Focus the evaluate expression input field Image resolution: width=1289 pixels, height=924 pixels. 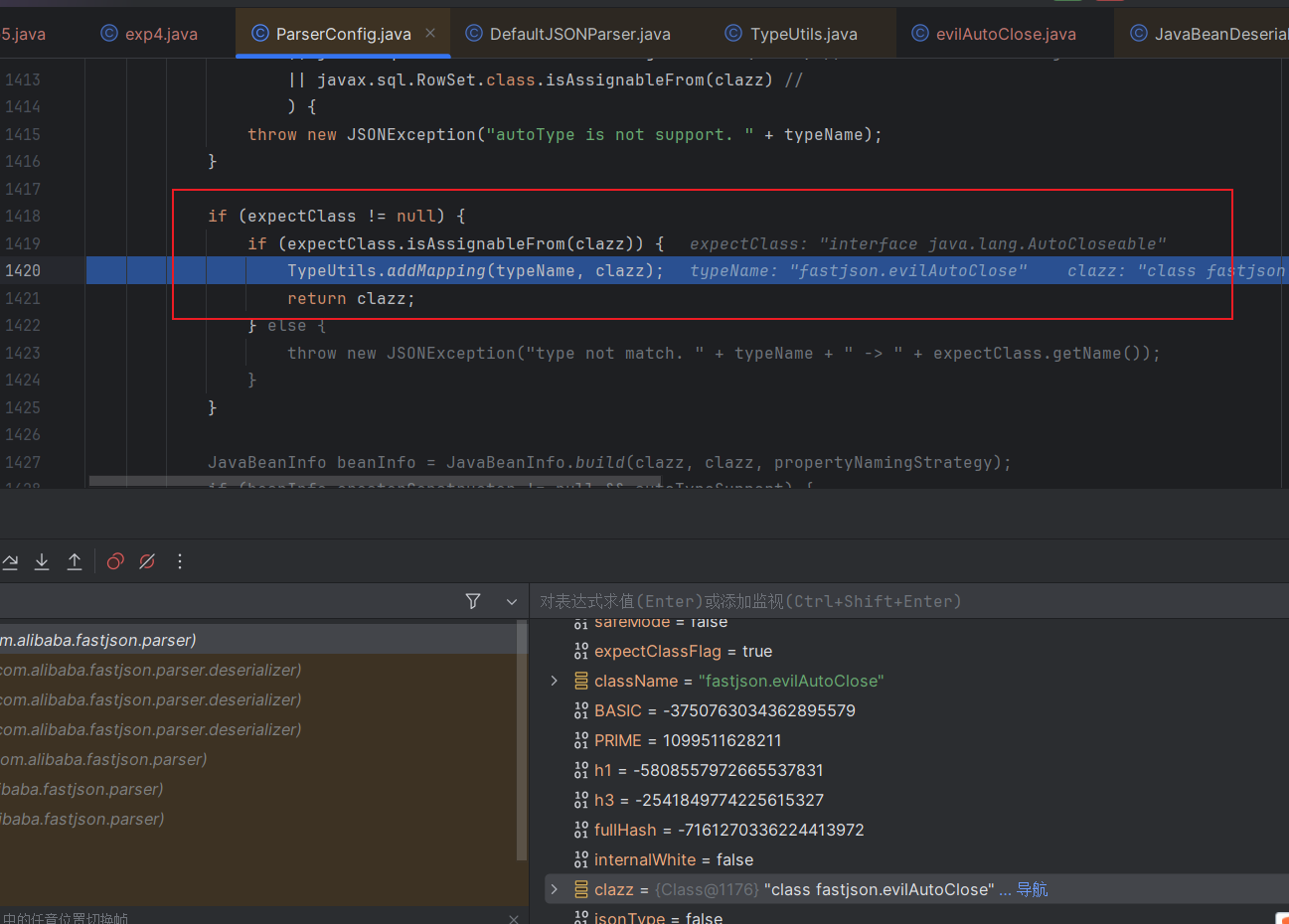[x=909, y=601]
